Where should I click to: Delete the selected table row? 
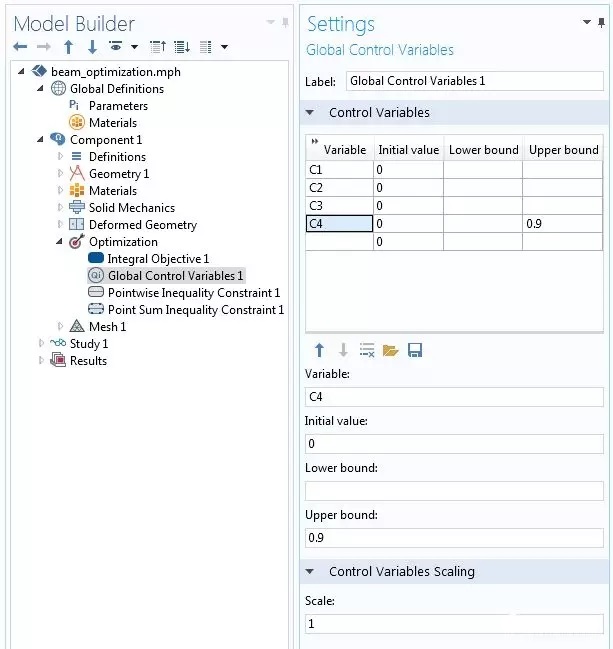pyautogui.click(x=367, y=350)
